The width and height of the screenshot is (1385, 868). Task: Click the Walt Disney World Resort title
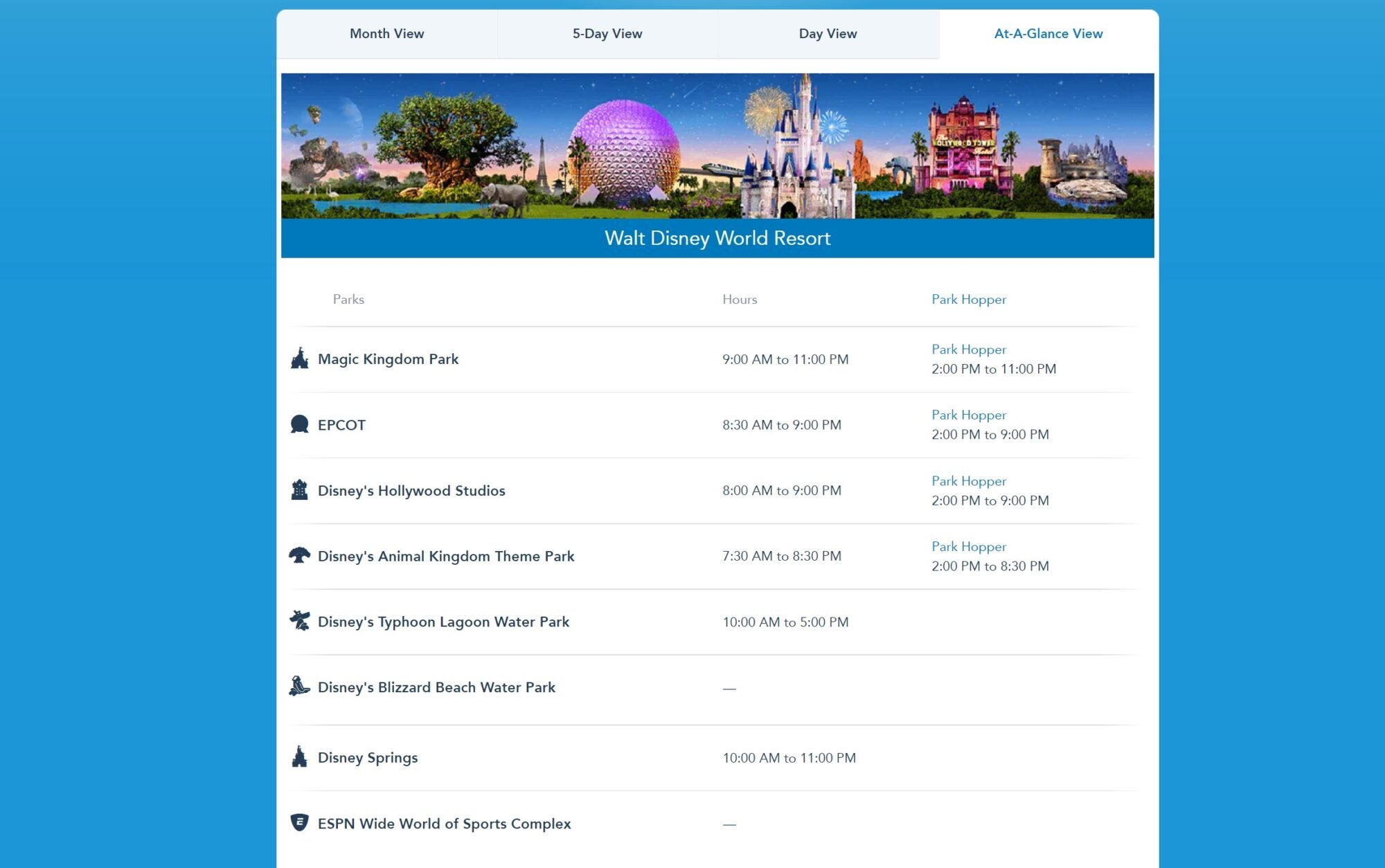pyautogui.click(x=717, y=238)
